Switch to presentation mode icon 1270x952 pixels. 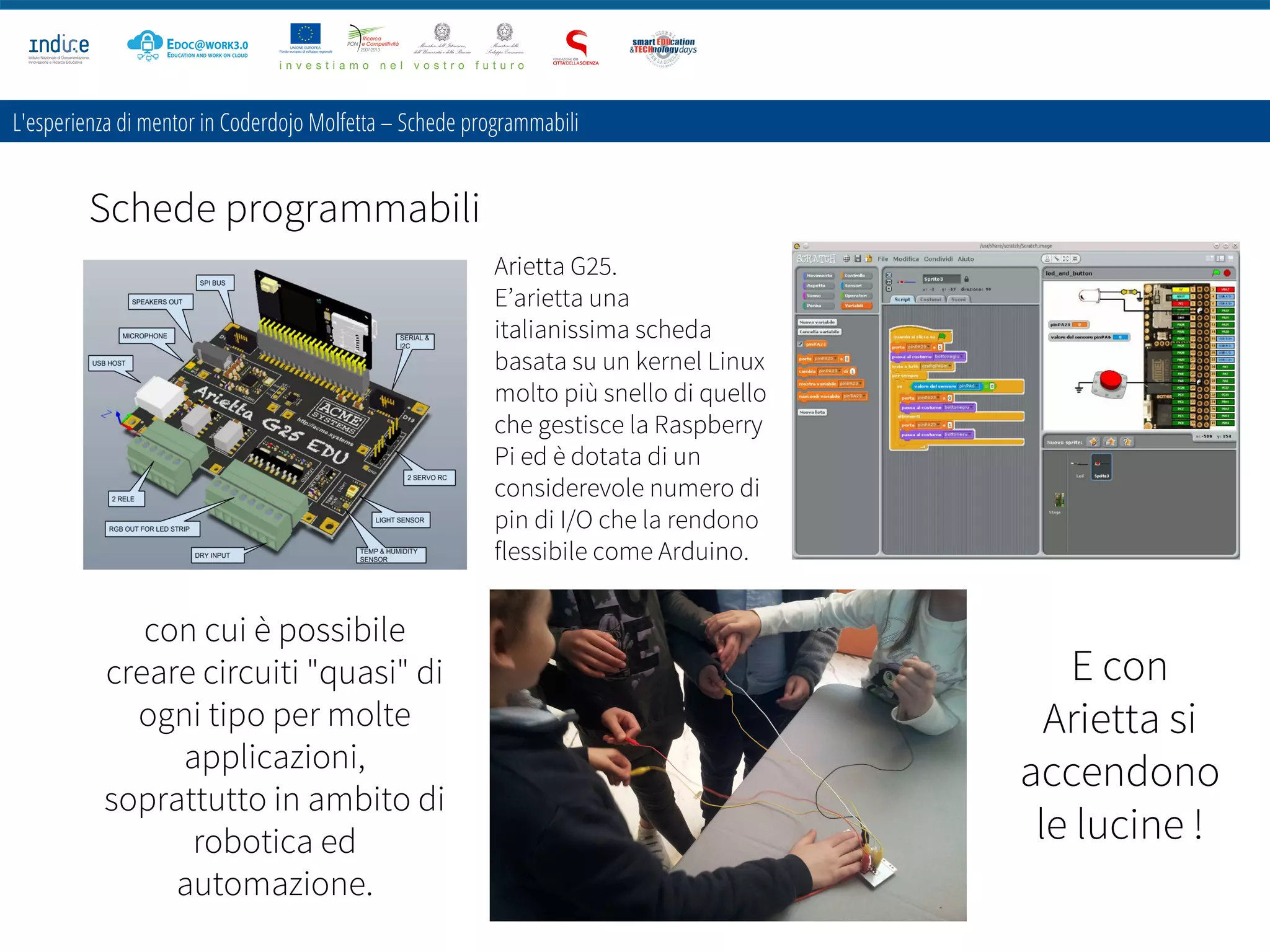1231,258
